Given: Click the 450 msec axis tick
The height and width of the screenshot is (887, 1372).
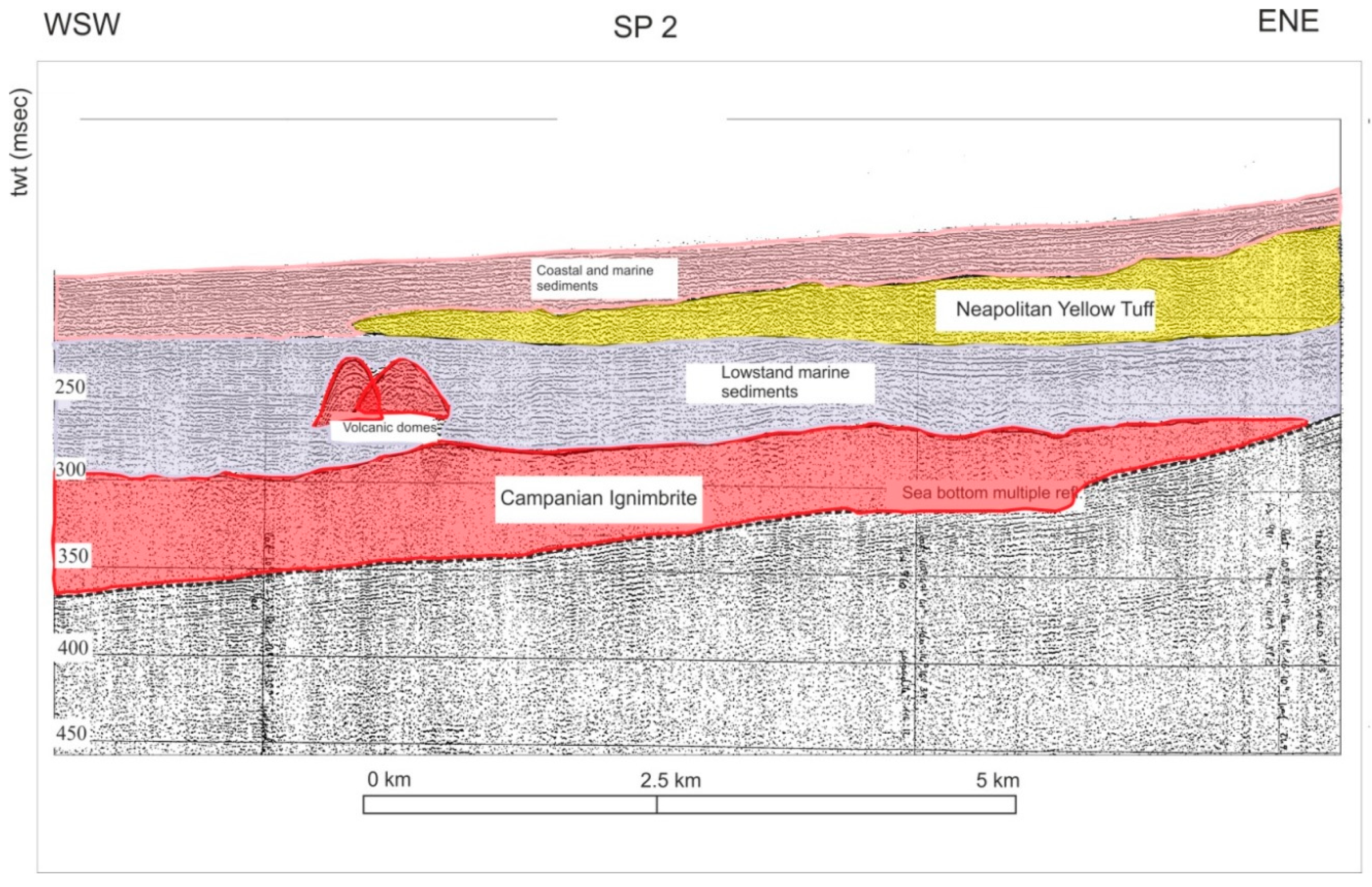Looking at the screenshot, I should pos(72,733).
